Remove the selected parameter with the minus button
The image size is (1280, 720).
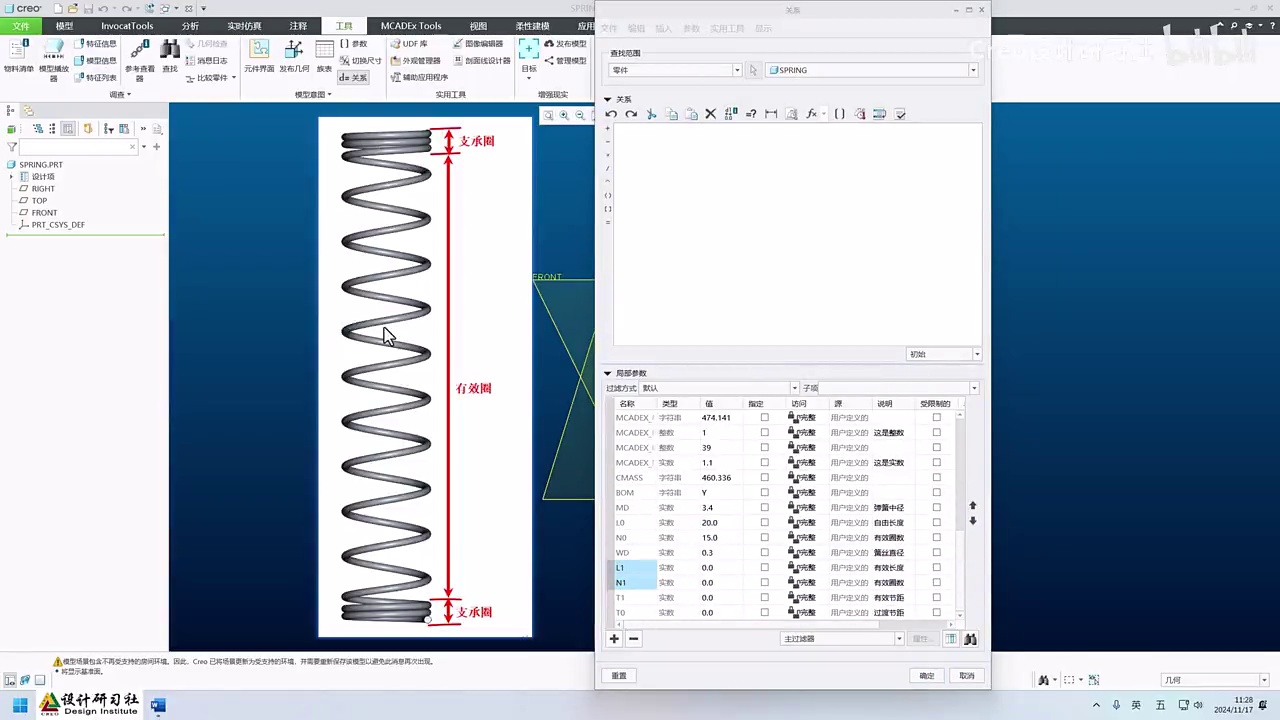[x=633, y=639]
